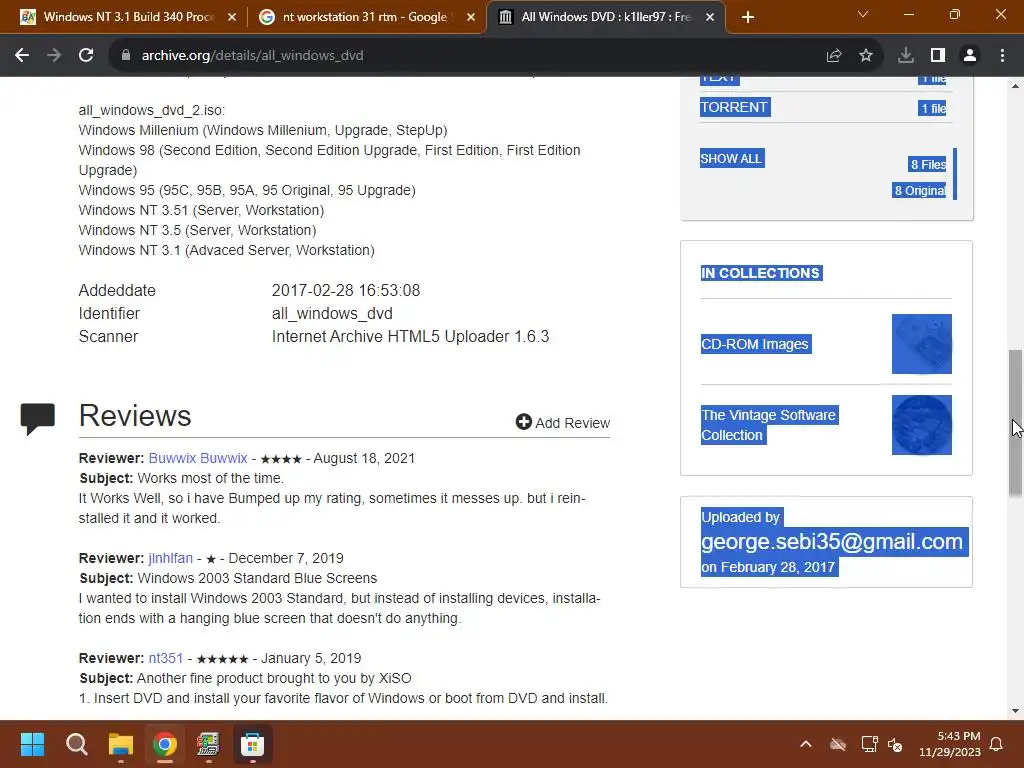This screenshot has width=1024, height=768.
Task: Open File Explorer from taskbar
Action: [121, 744]
